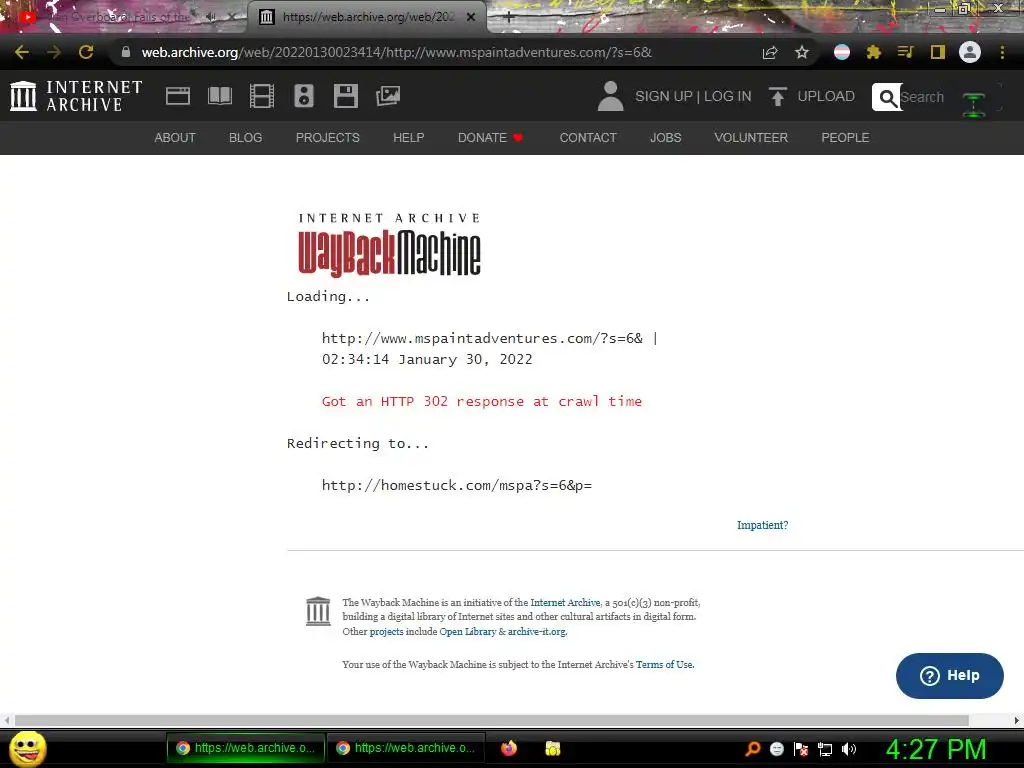
Task: Click the UPLOAD text link
Action: pyautogui.click(x=826, y=96)
